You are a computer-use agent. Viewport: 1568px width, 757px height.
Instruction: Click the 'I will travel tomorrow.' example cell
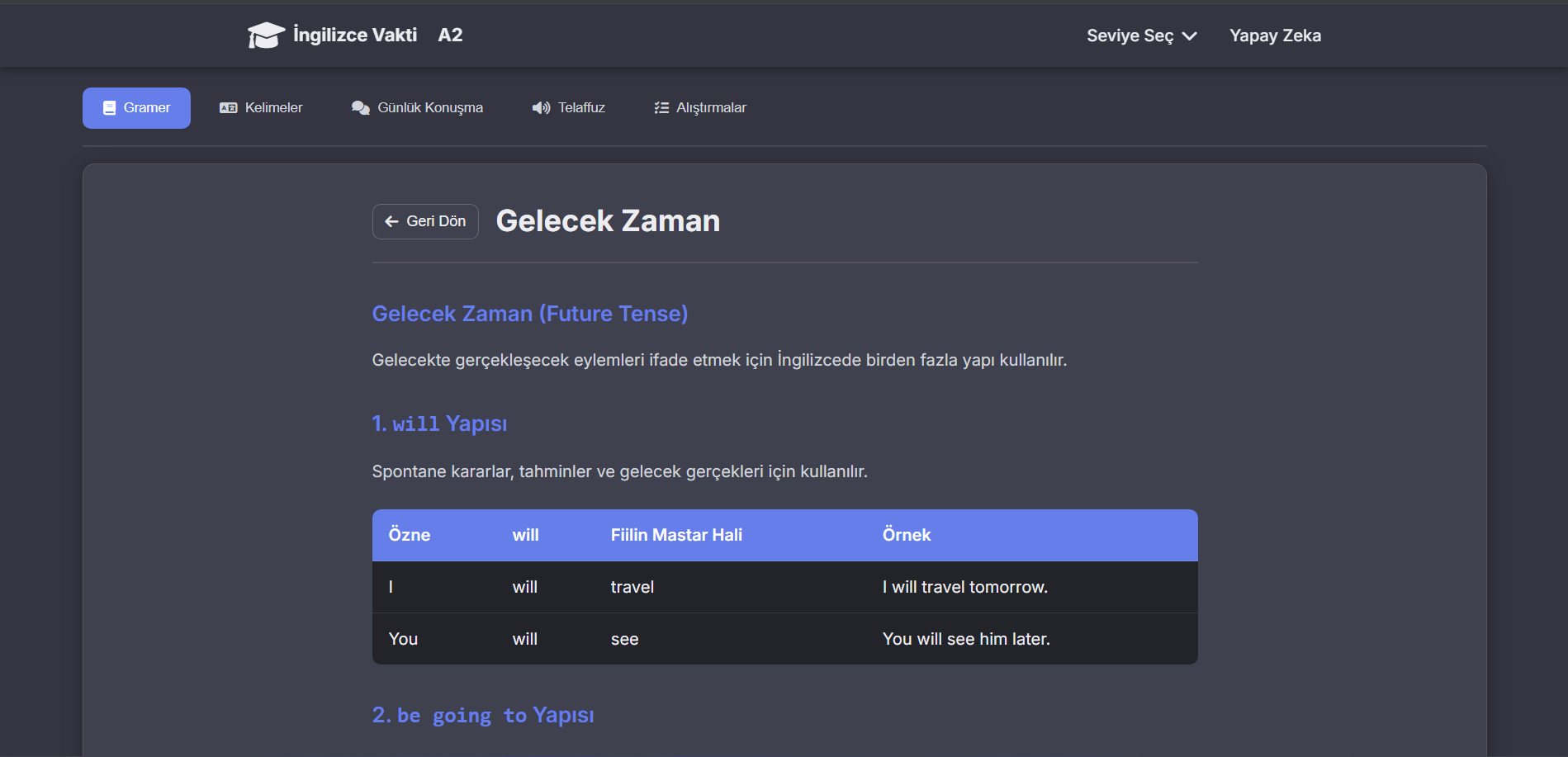(x=964, y=587)
